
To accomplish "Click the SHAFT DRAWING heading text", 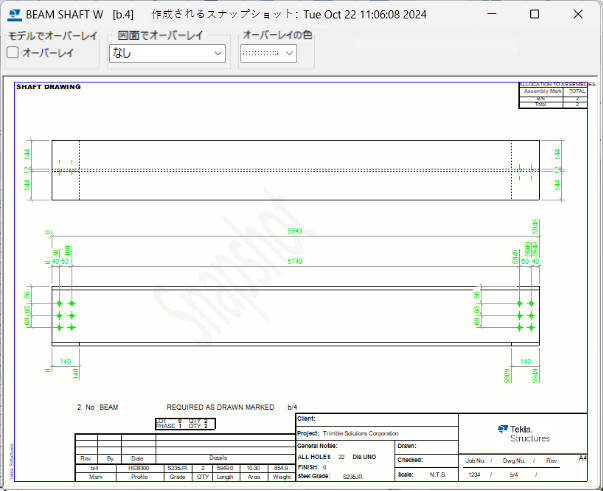I will (48, 87).
